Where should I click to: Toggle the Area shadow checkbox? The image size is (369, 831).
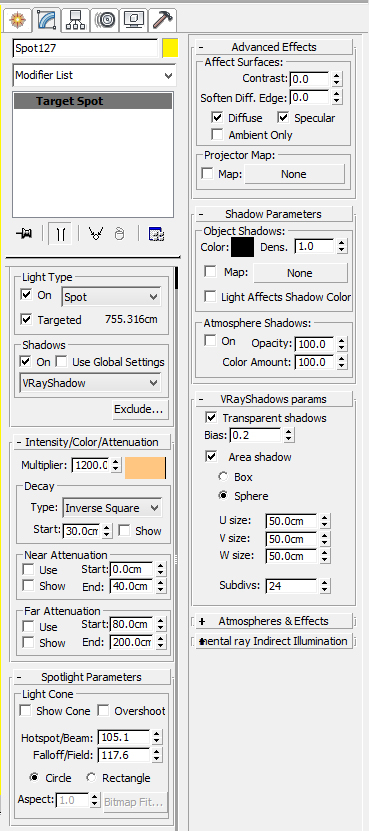tap(211, 456)
